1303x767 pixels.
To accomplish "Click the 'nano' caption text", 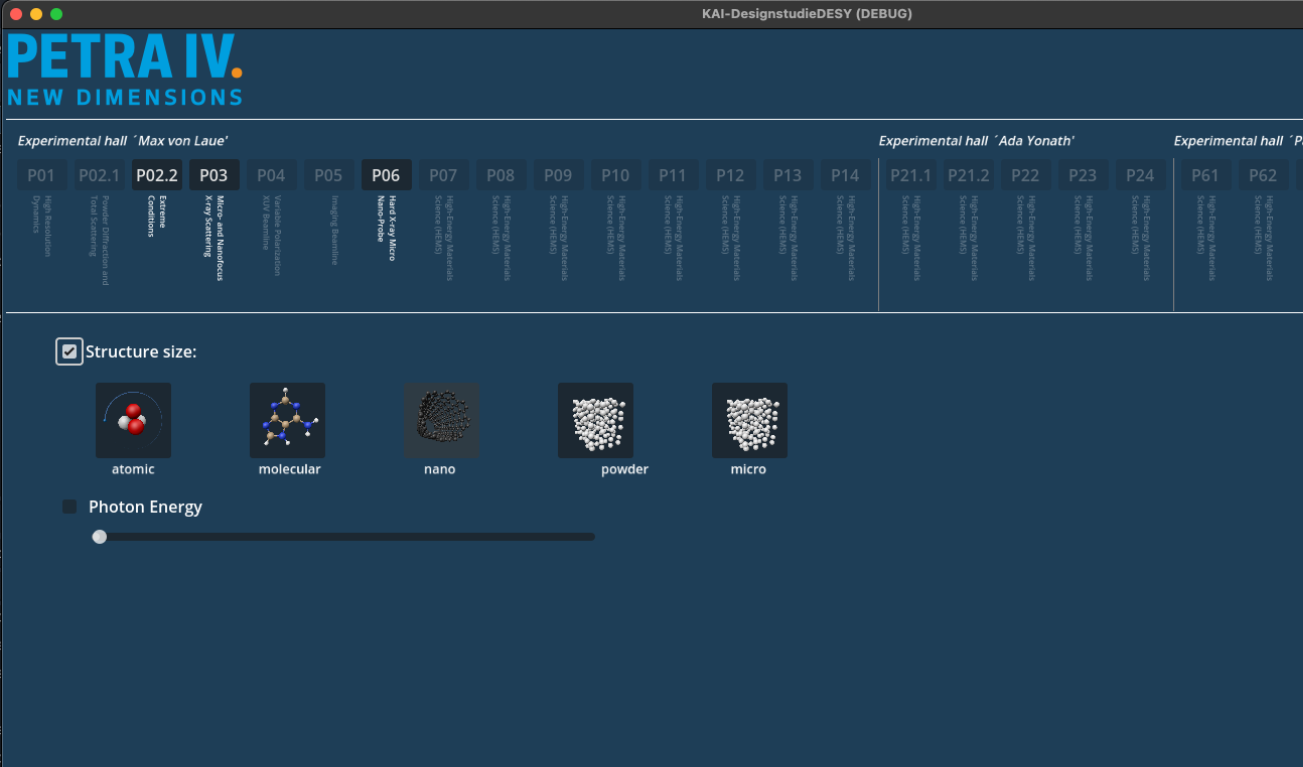I will point(440,469).
